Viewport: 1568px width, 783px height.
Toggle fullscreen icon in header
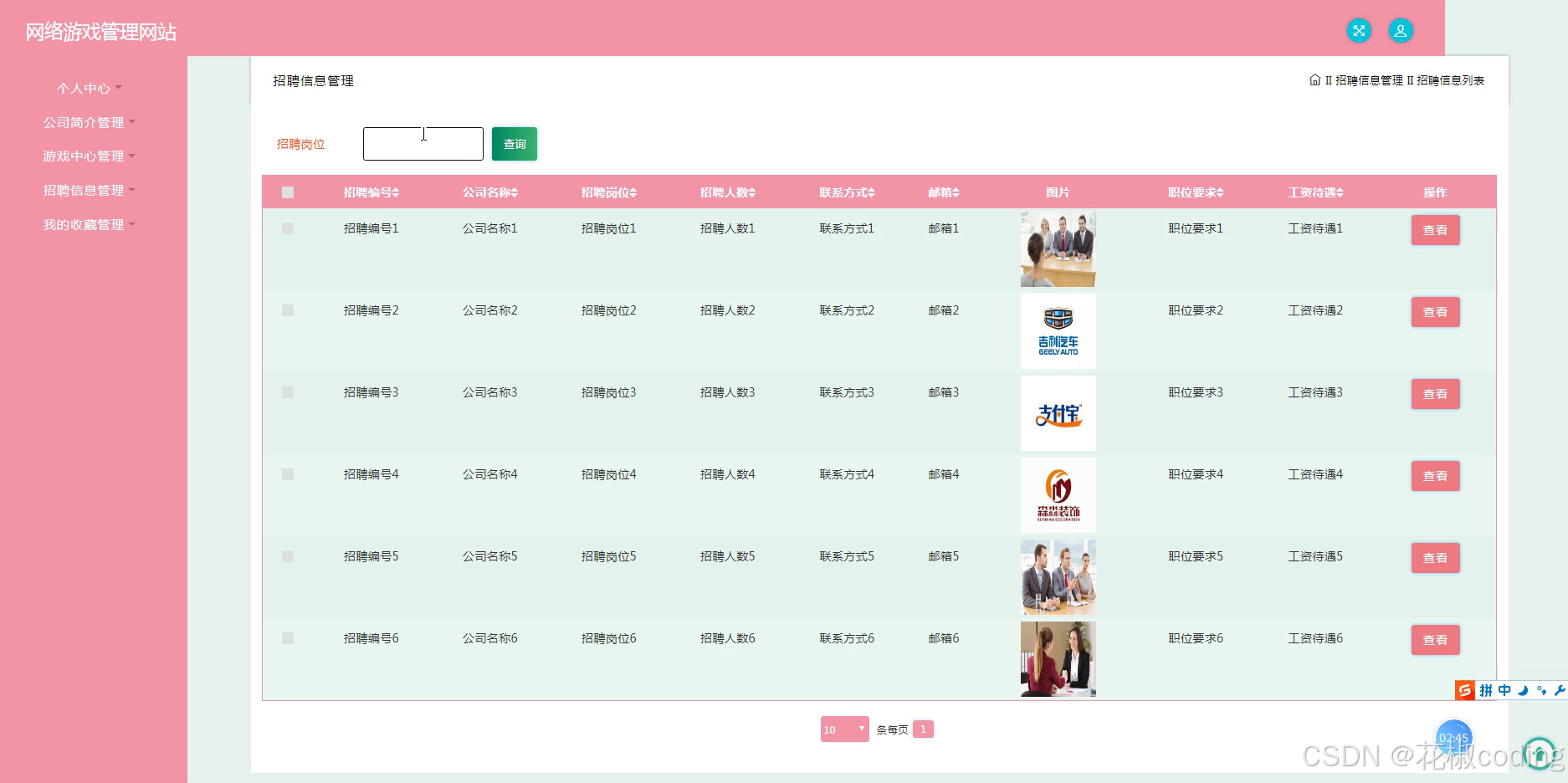coord(1359,31)
